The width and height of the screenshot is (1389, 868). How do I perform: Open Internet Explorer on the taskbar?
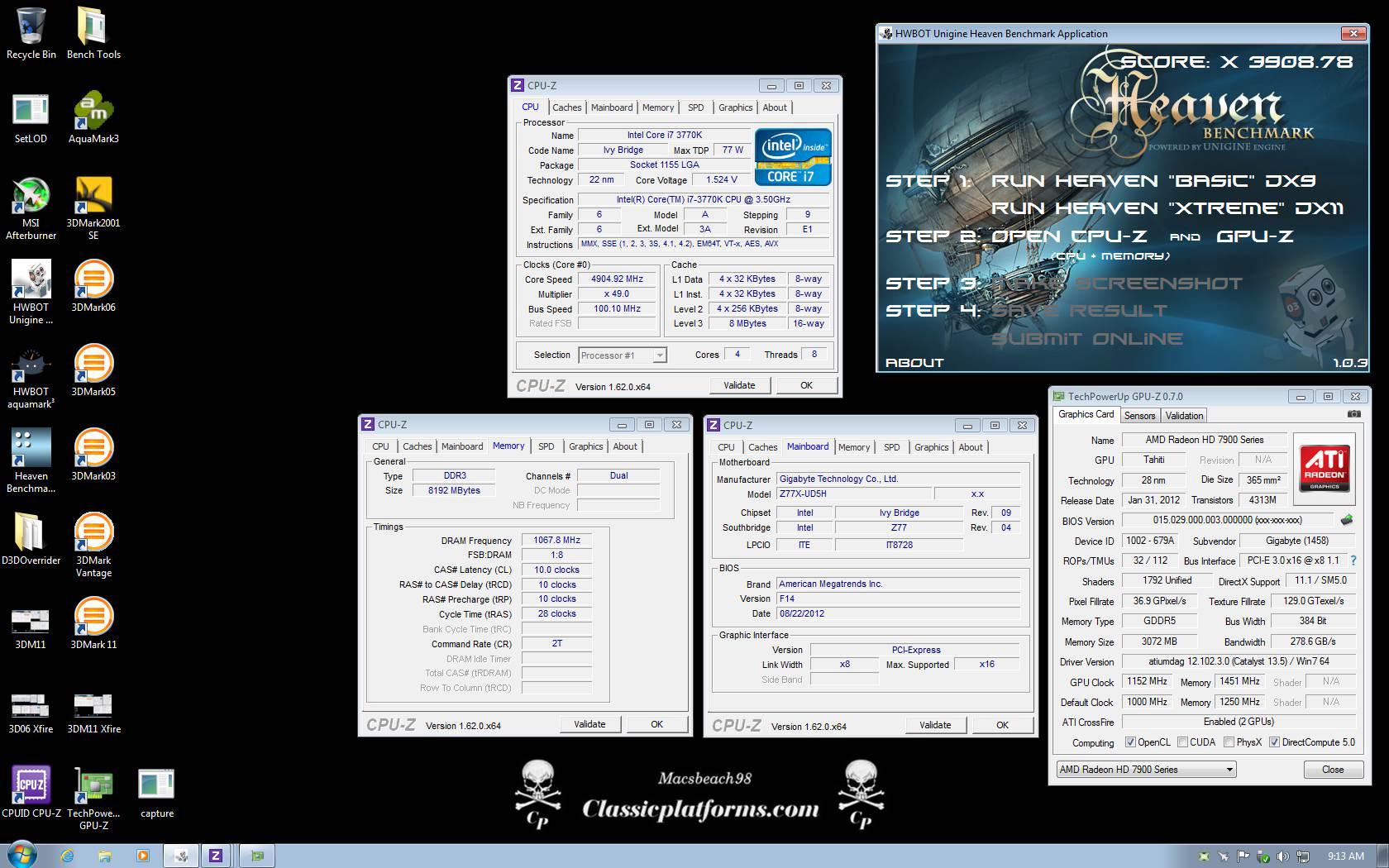[66, 856]
